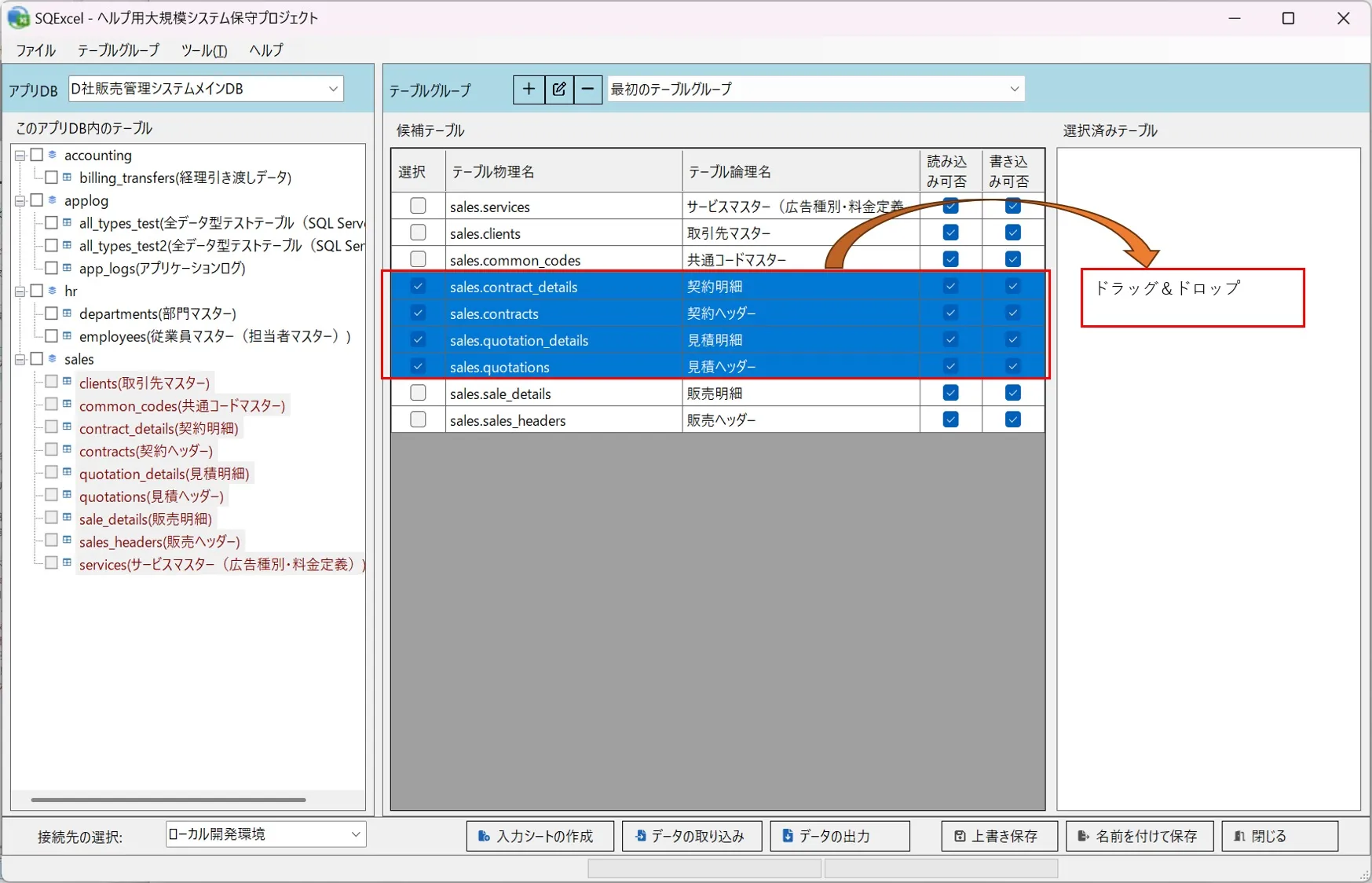
Task: Uncheck selection box for sales.contract_details row
Action: 418,286
